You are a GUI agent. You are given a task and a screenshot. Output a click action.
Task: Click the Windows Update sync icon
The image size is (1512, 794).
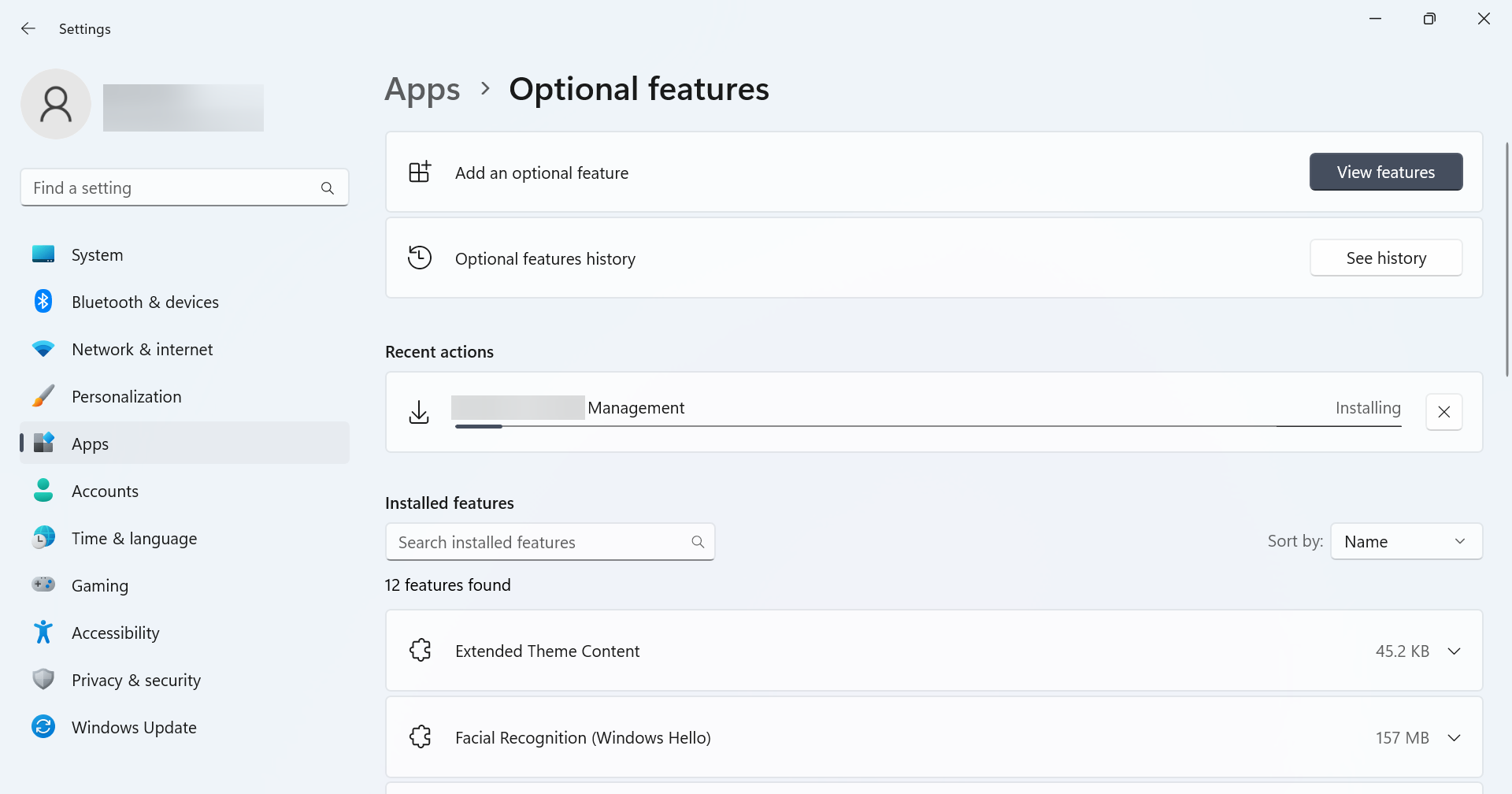tap(43, 726)
